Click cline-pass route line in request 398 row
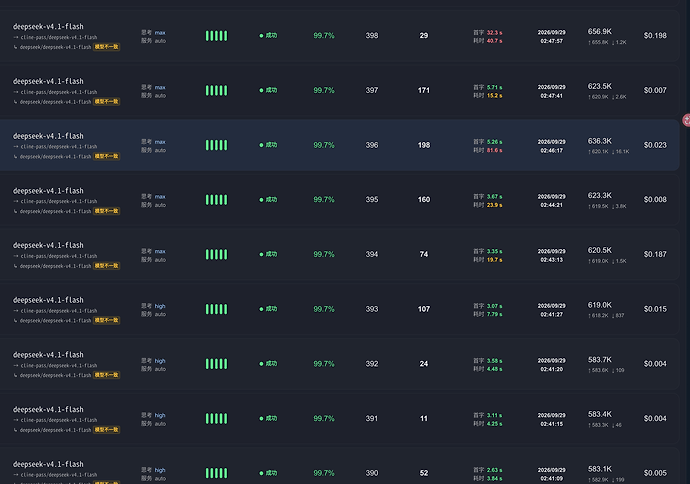Screen dimensions: 690x484 [55, 37]
